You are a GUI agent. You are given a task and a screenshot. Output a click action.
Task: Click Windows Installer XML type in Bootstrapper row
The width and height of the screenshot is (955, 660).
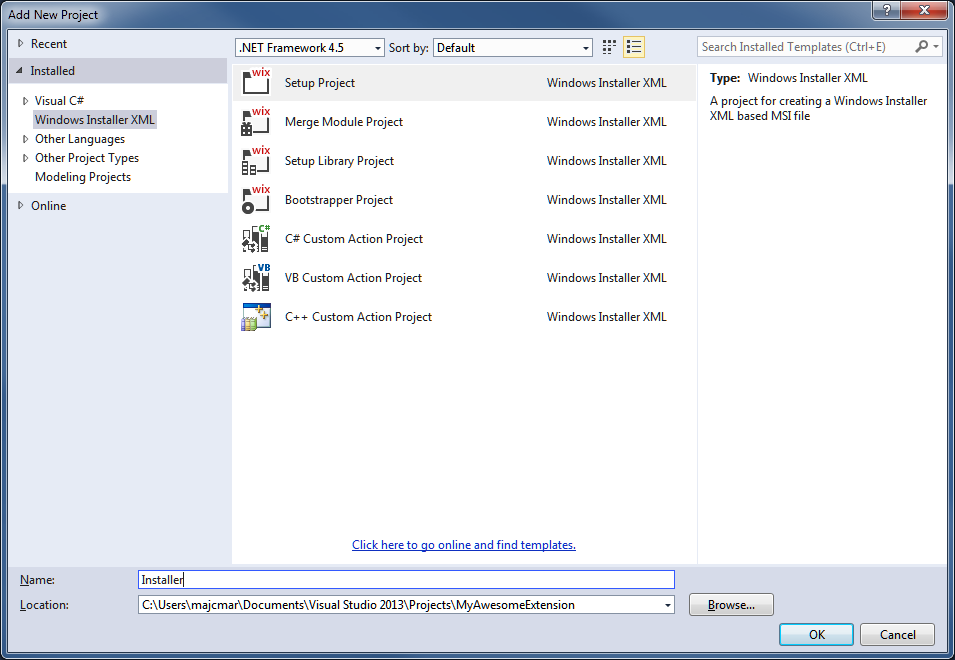607,200
